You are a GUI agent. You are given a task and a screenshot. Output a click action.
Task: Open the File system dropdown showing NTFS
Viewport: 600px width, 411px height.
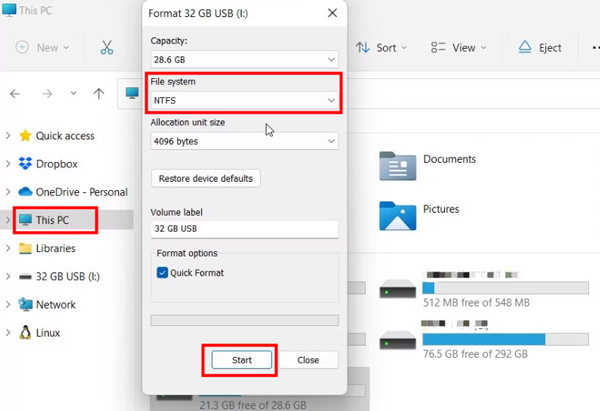pyautogui.click(x=244, y=100)
